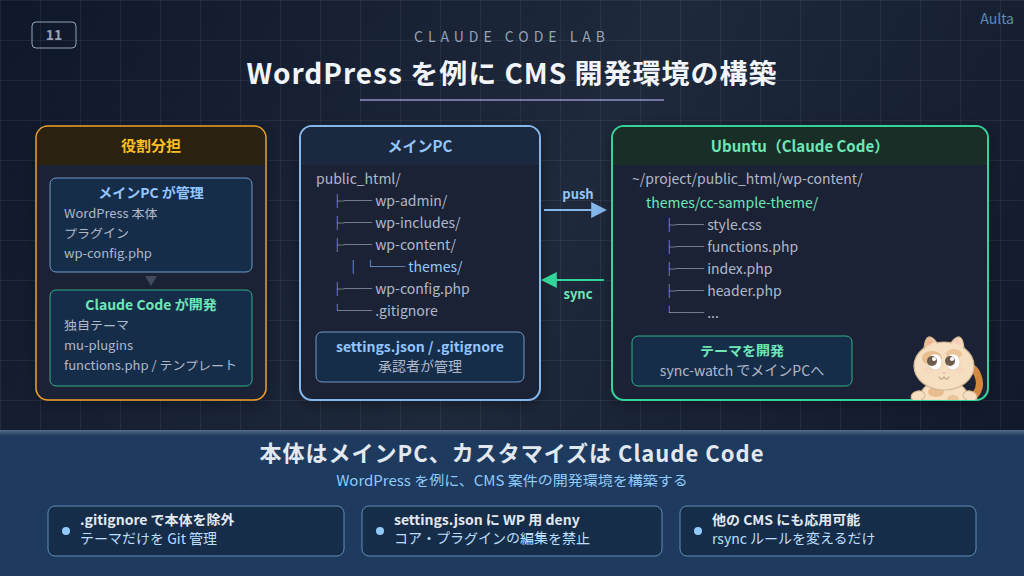This screenshot has height=576, width=1024.
Task: Click the blue push arrow
Action: [575, 210]
